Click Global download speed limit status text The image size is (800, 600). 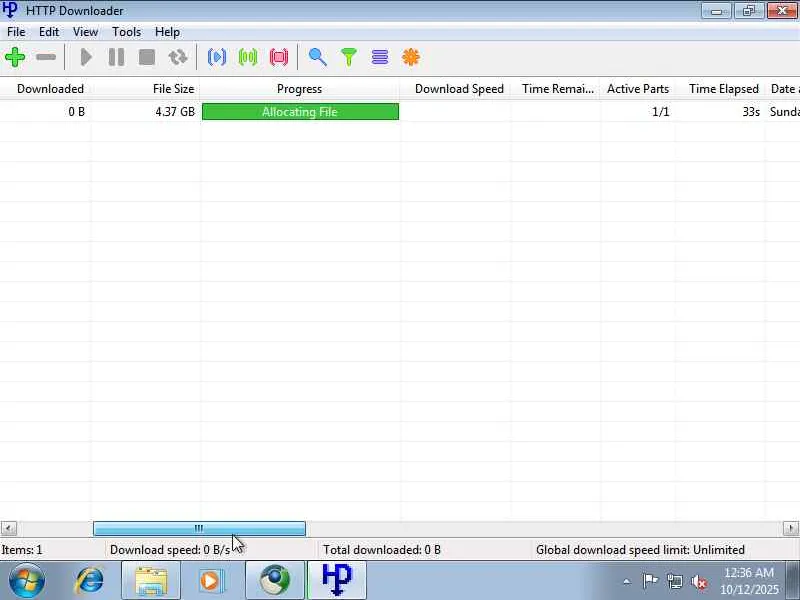pyautogui.click(x=640, y=549)
